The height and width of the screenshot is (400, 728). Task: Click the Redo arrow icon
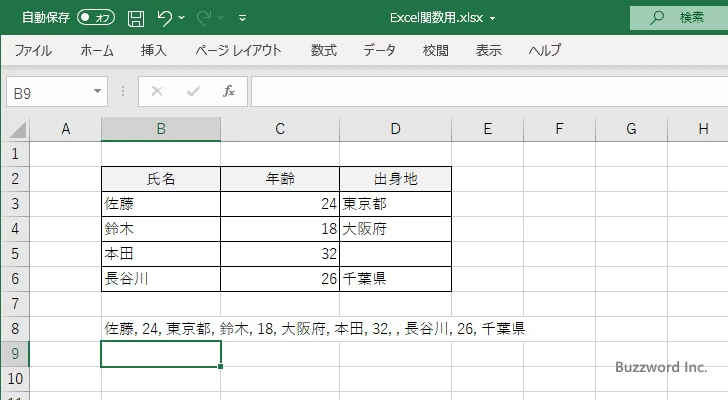(203, 18)
